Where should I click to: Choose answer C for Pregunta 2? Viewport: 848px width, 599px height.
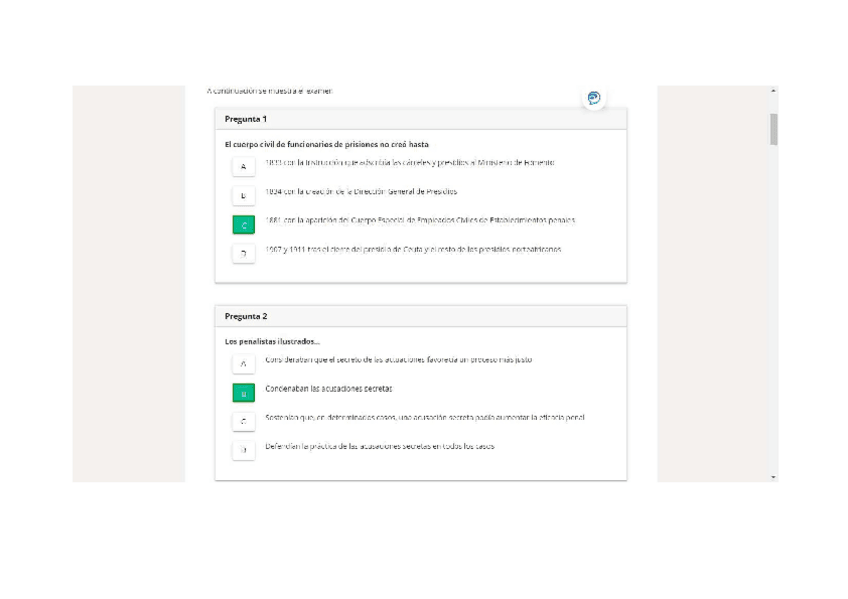tap(243, 422)
